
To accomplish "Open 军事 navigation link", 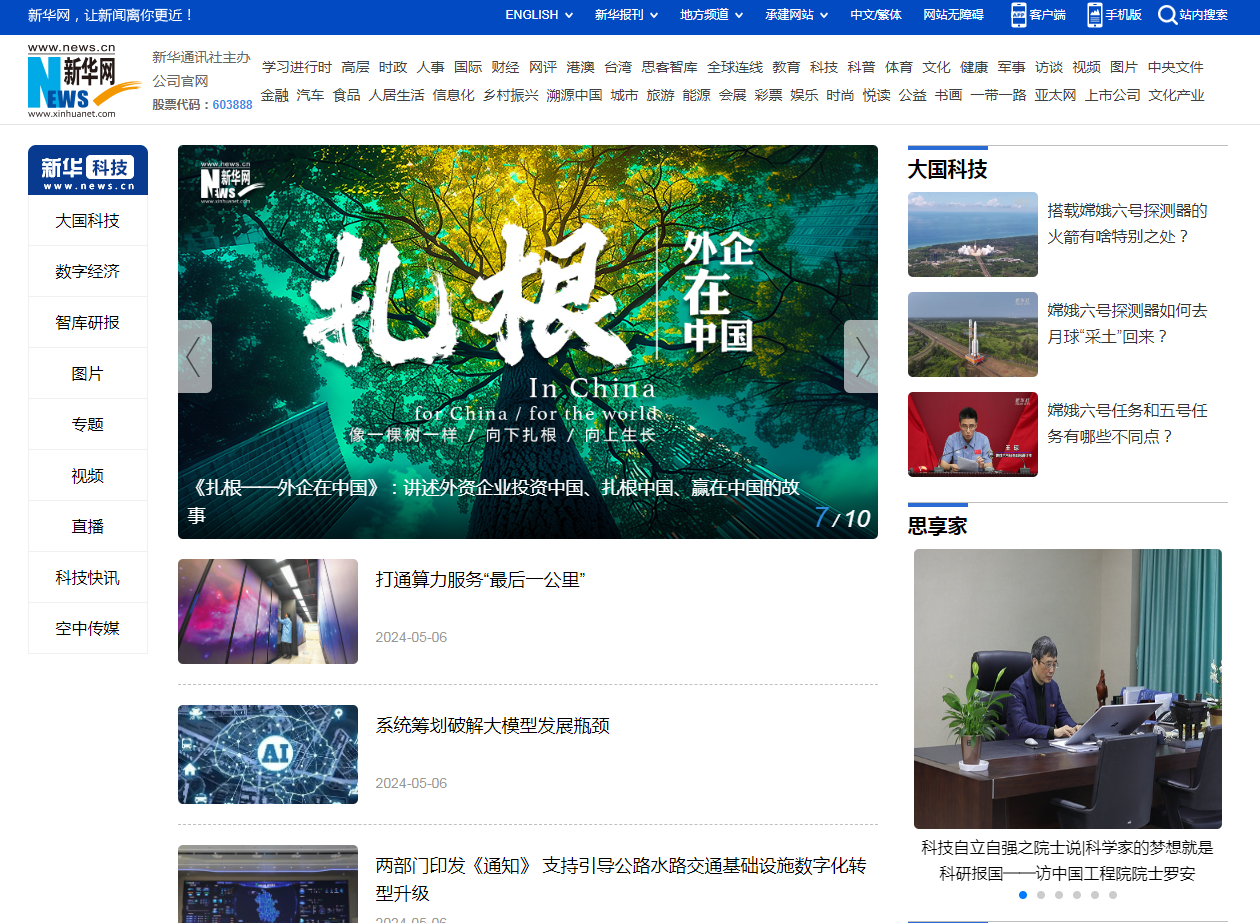I will pos(1011,67).
